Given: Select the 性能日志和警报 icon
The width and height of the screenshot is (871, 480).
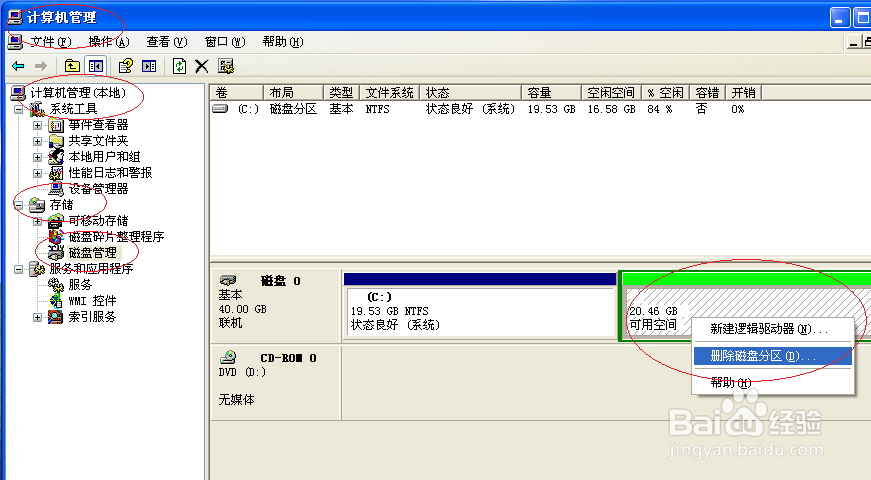Looking at the screenshot, I should (x=56, y=173).
